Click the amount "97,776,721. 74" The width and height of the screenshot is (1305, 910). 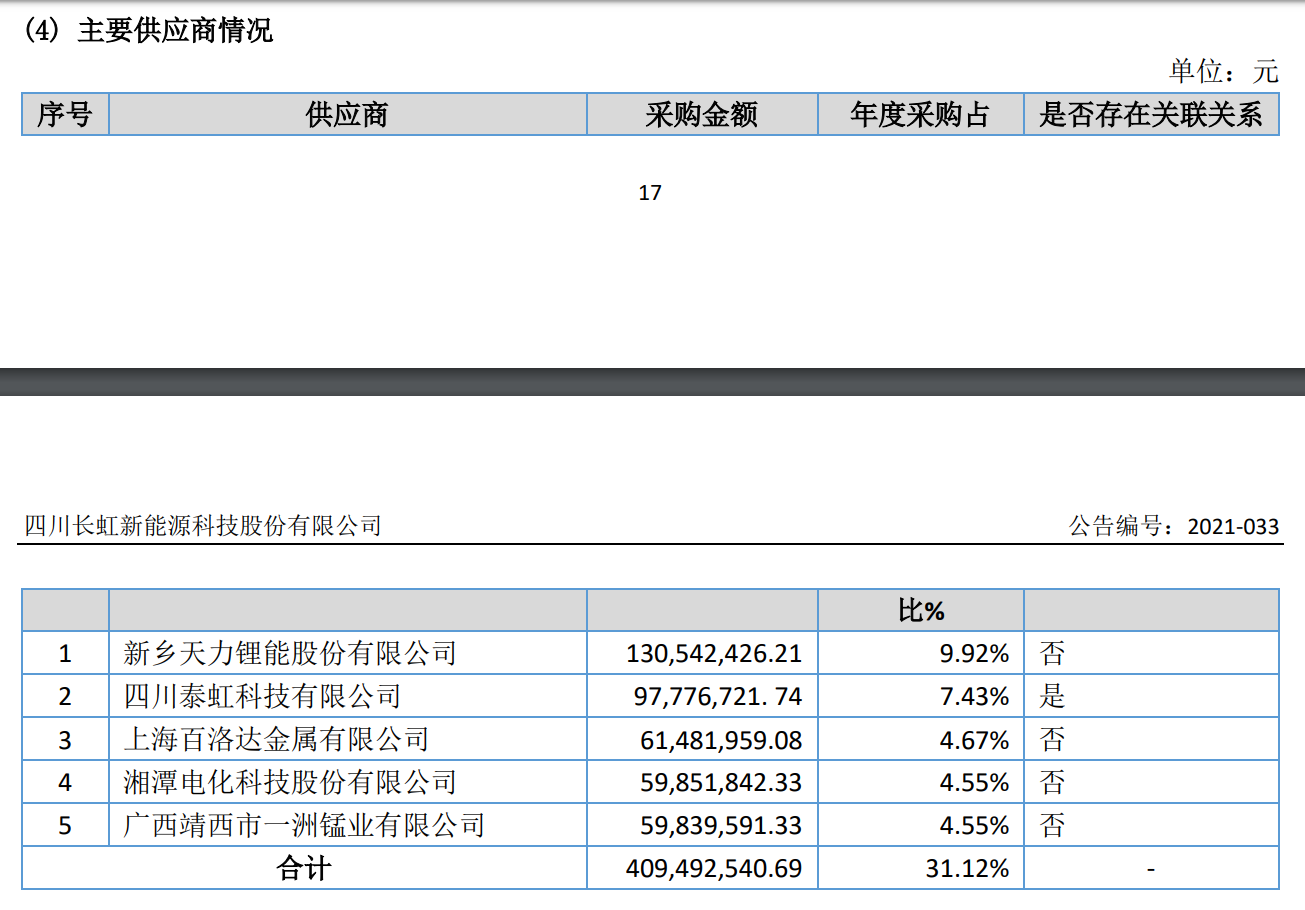point(718,697)
